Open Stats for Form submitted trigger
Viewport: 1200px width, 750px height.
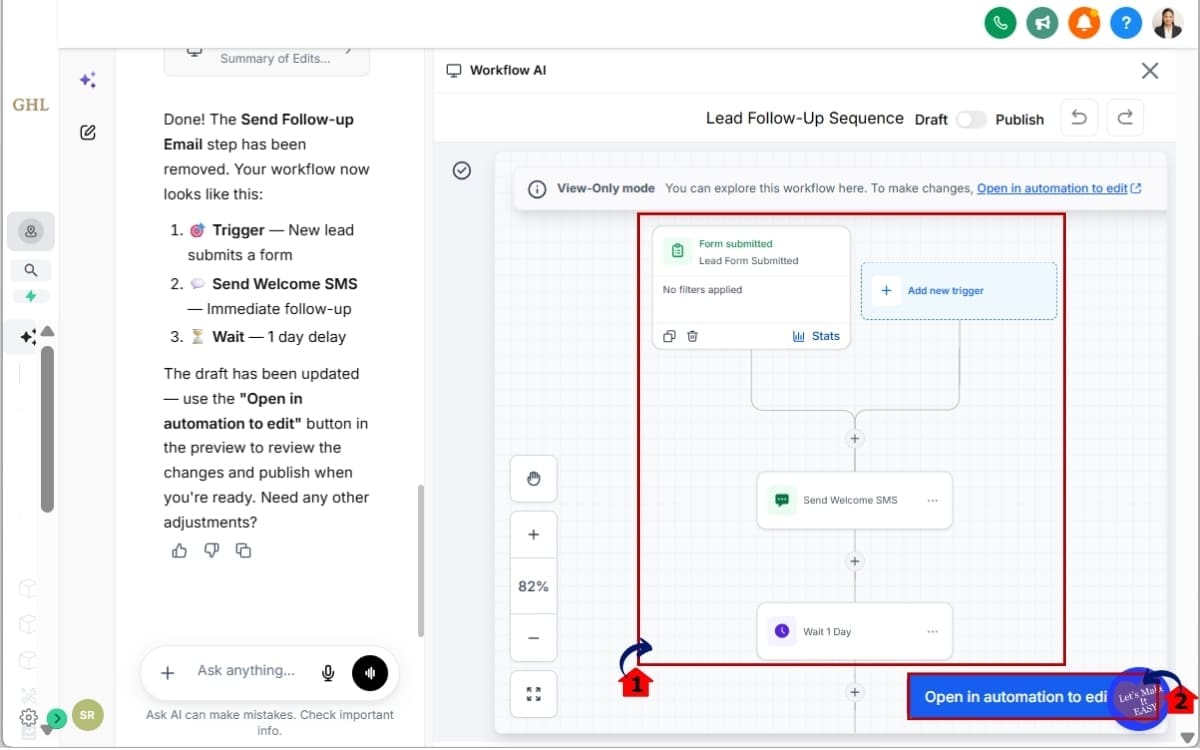(x=816, y=336)
